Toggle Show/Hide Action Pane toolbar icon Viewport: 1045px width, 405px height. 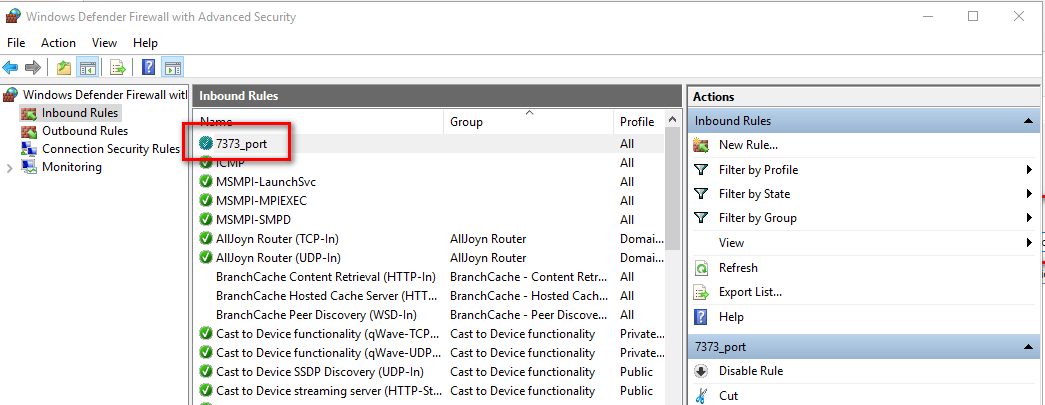pyautogui.click(x=173, y=67)
